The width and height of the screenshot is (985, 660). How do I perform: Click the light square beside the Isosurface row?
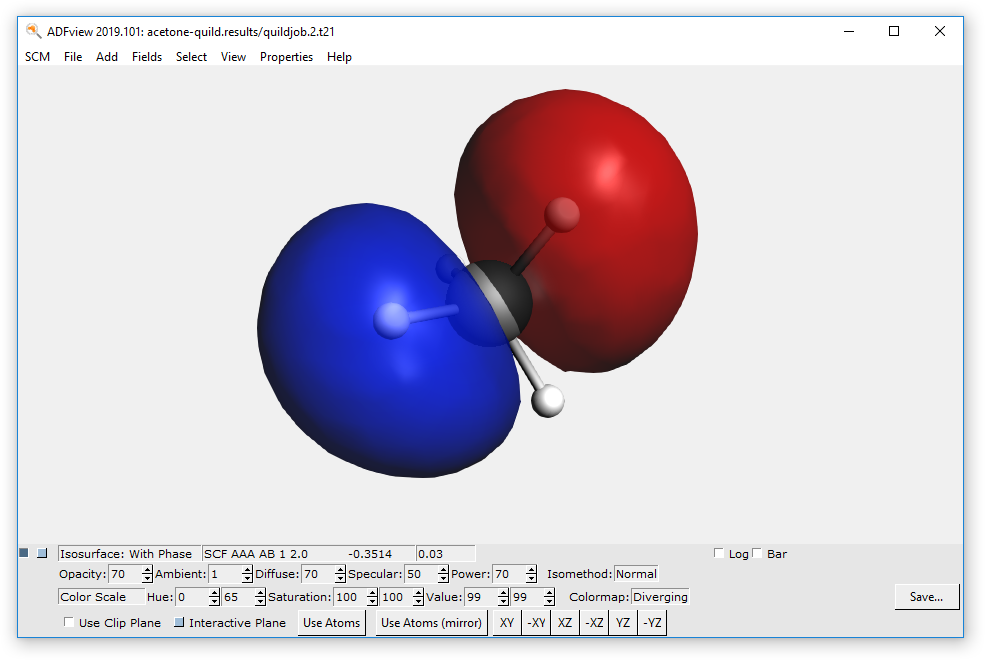(x=42, y=553)
